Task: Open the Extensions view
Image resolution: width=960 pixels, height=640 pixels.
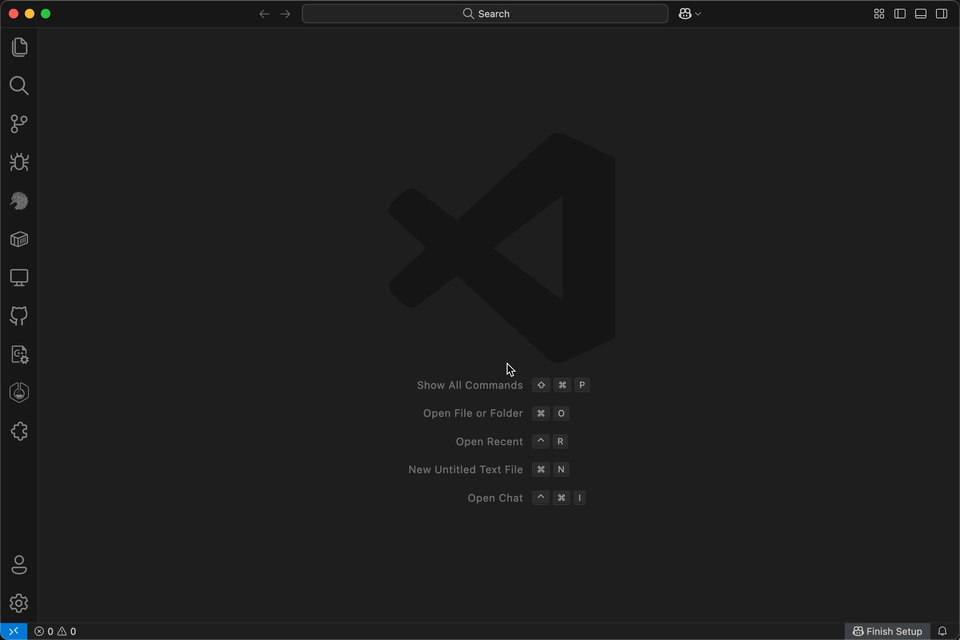Action: coord(18,430)
